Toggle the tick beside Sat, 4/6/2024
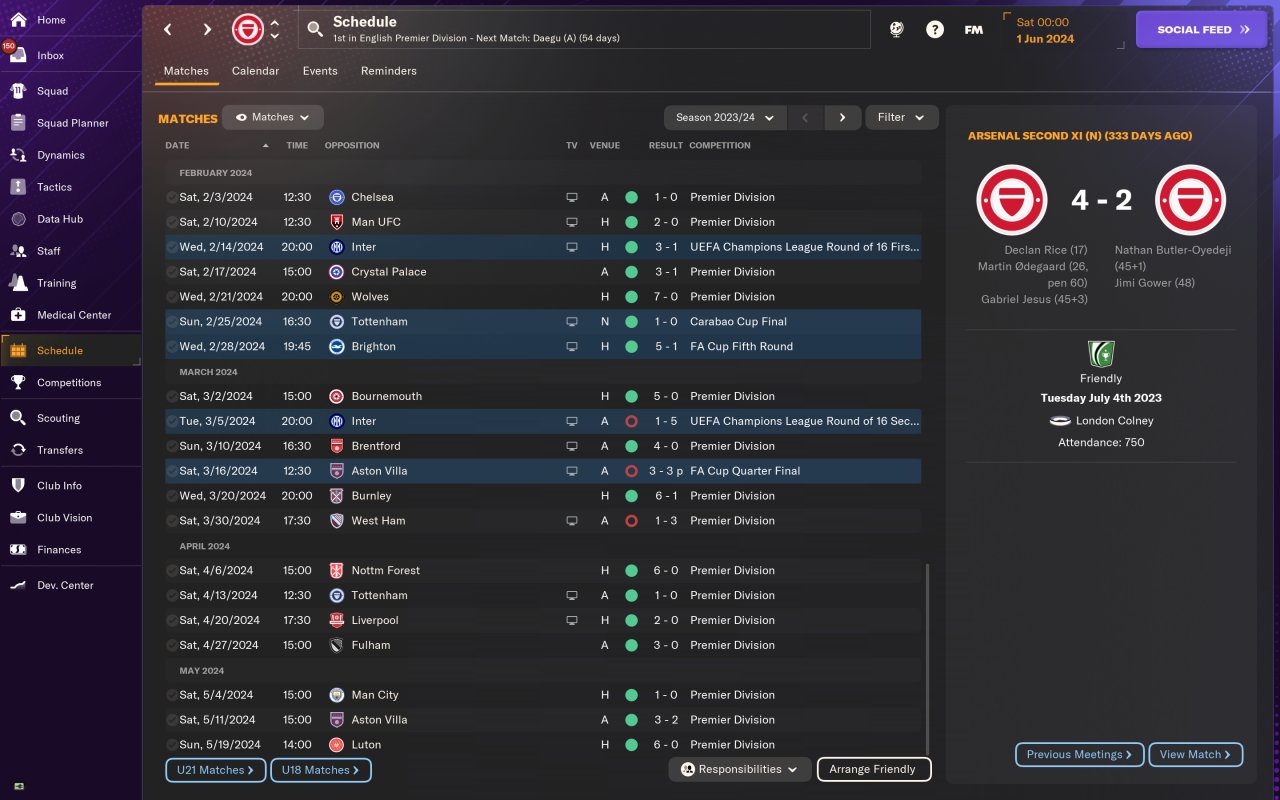Image resolution: width=1280 pixels, height=800 pixels. coord(172,570)
